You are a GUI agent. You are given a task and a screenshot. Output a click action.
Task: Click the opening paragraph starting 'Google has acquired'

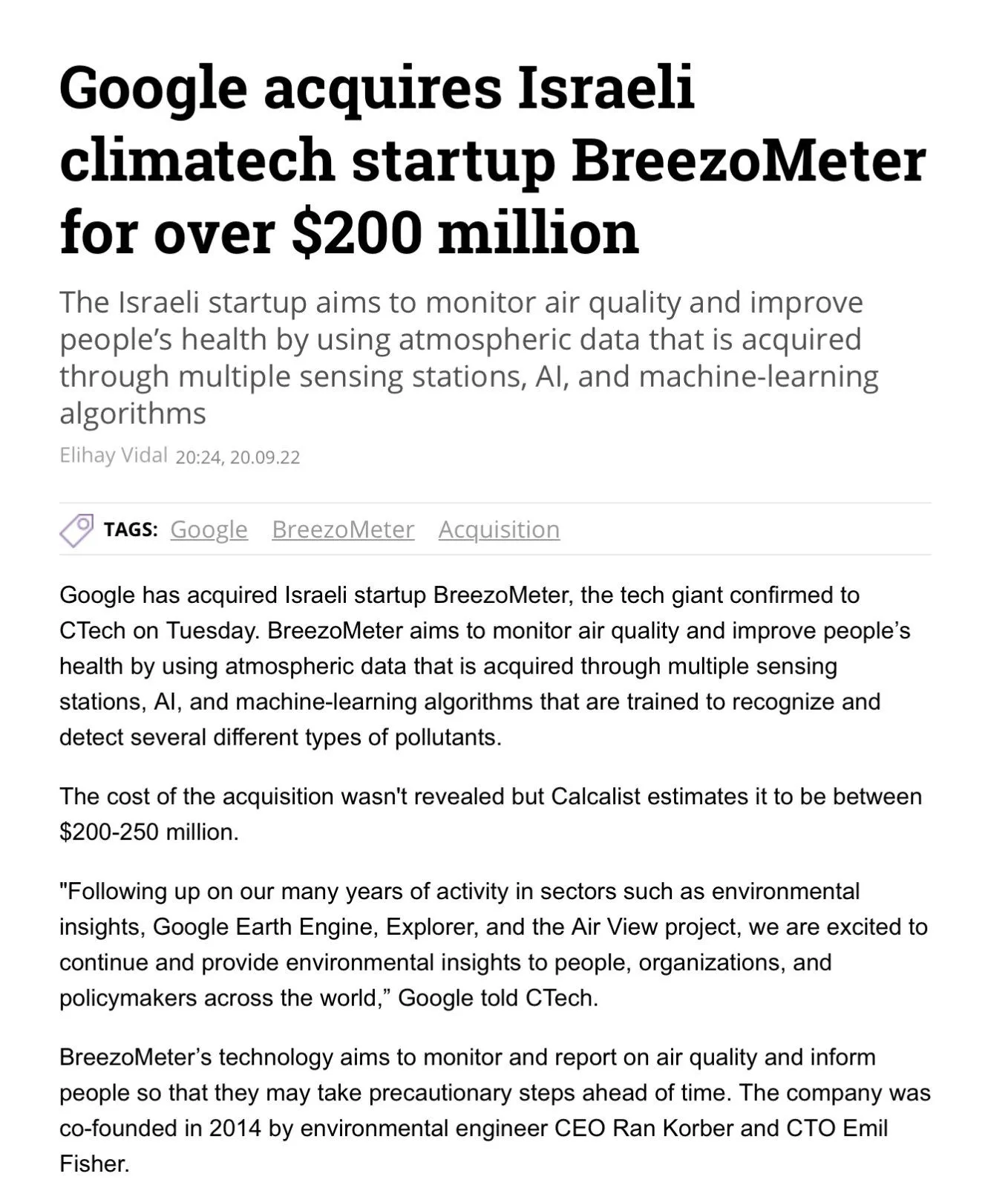484,666
